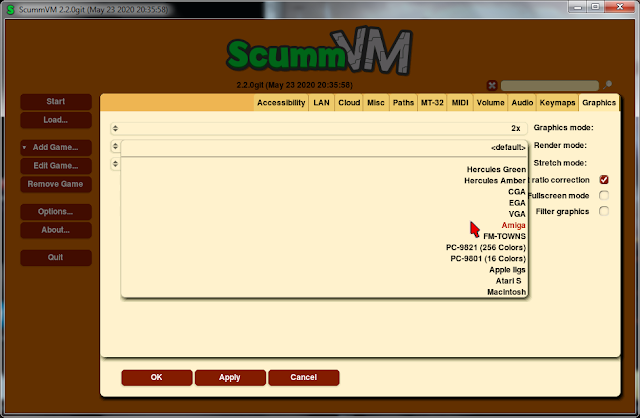Click the Render mode dropdown arrow

coord(116,146)
